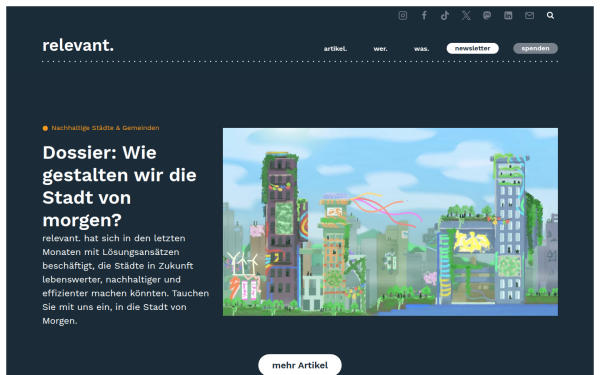Screen dimensions: 600x375
Task: Open the Mastodon icon
Action: [487, 15]
